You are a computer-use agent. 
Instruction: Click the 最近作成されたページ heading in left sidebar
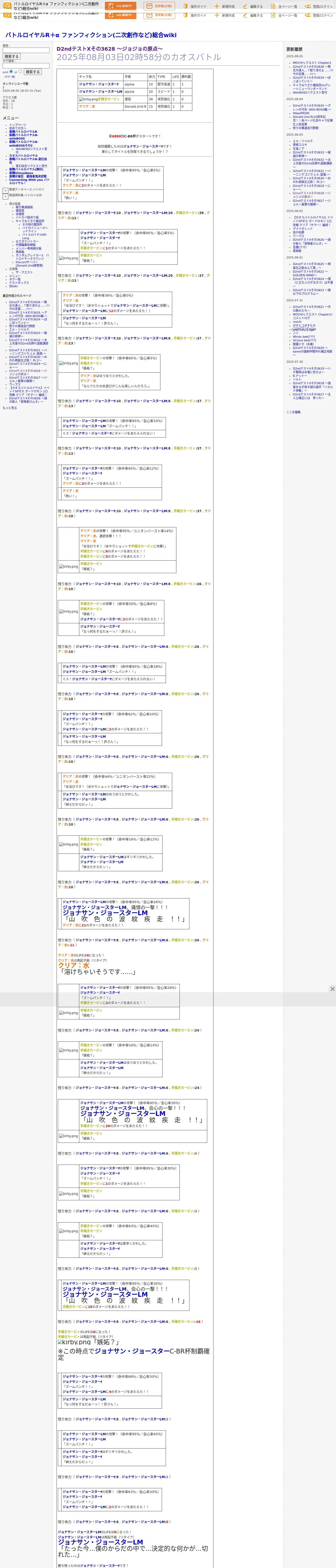click(16, 296)
